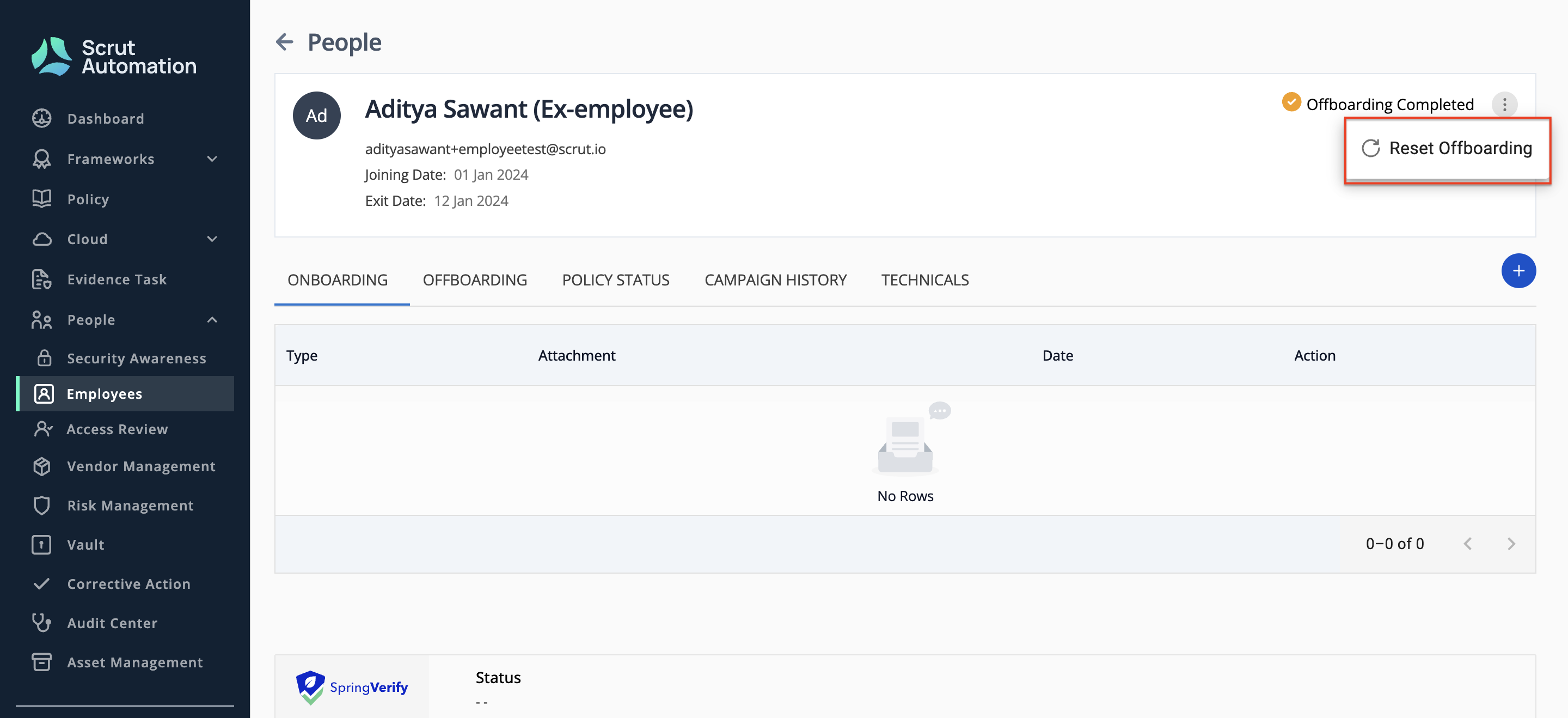Click the Security Awareness lock icon
This screenshot has width=1568, height=718.
point(44,357)
